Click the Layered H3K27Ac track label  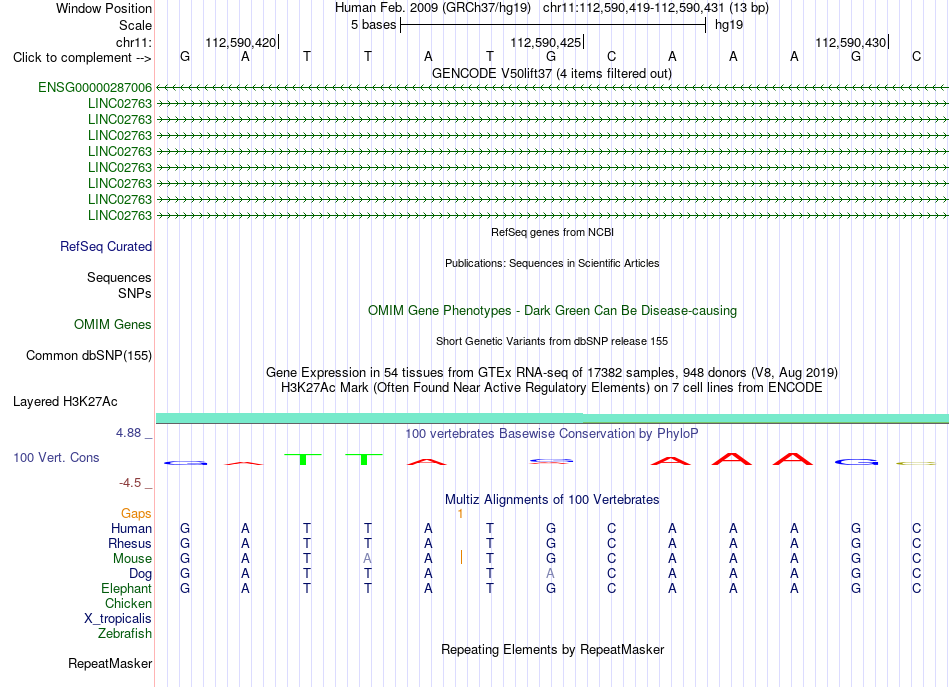click(x=65, y=402)
